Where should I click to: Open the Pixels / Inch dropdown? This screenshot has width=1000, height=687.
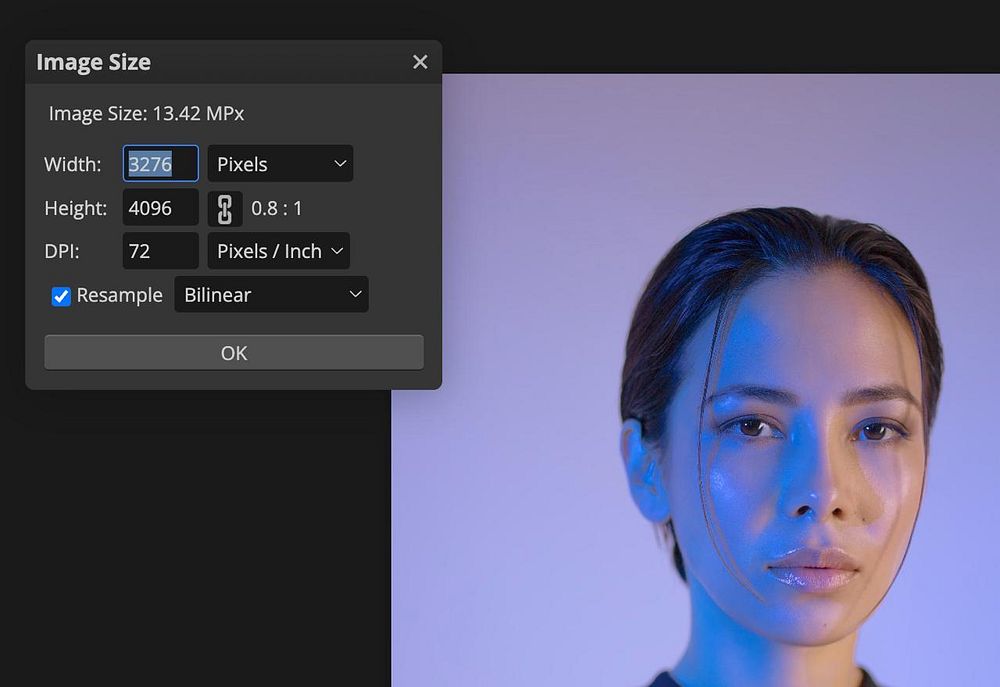pos(279,251)
